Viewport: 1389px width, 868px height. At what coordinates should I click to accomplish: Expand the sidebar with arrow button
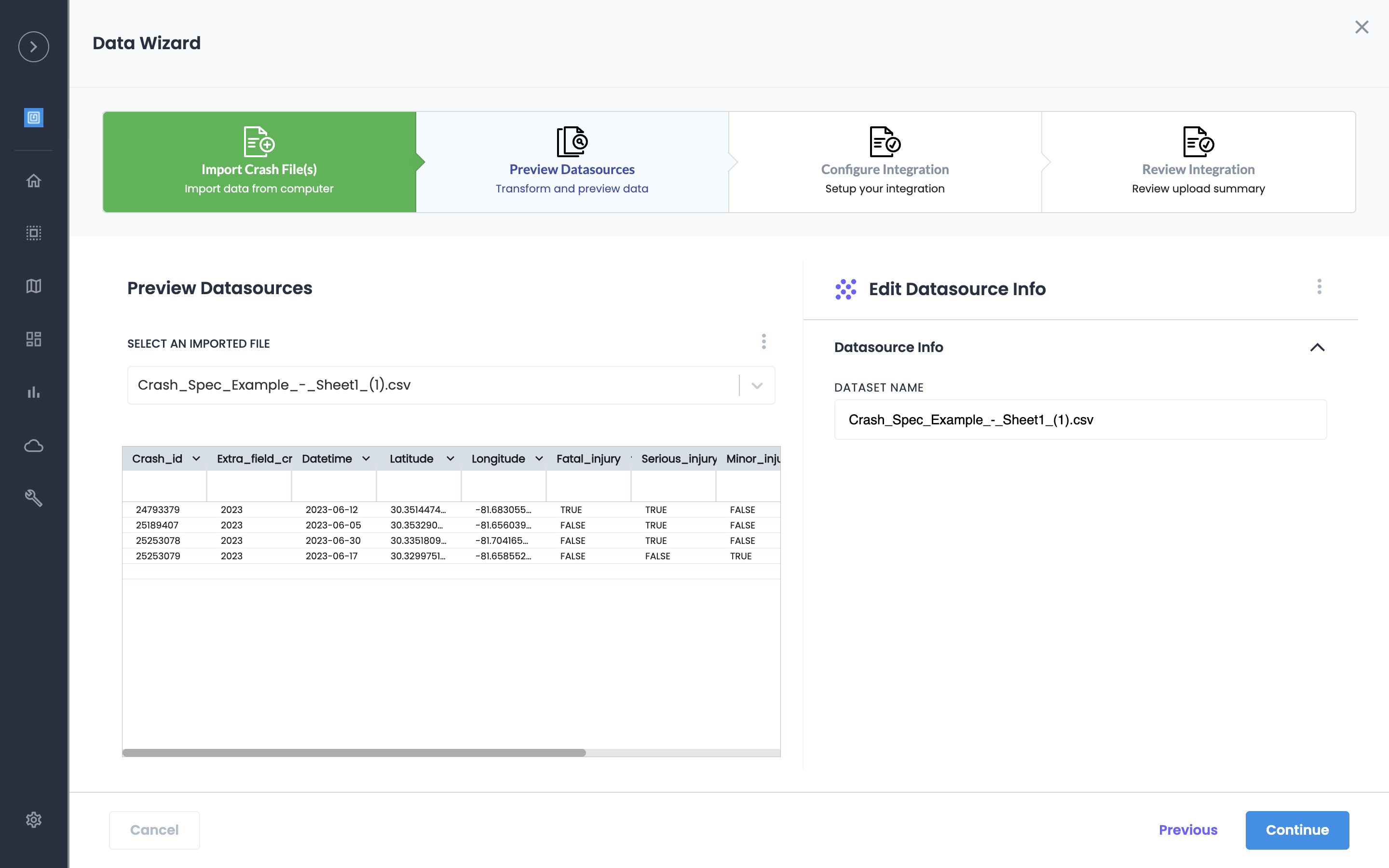click(33, 46)
